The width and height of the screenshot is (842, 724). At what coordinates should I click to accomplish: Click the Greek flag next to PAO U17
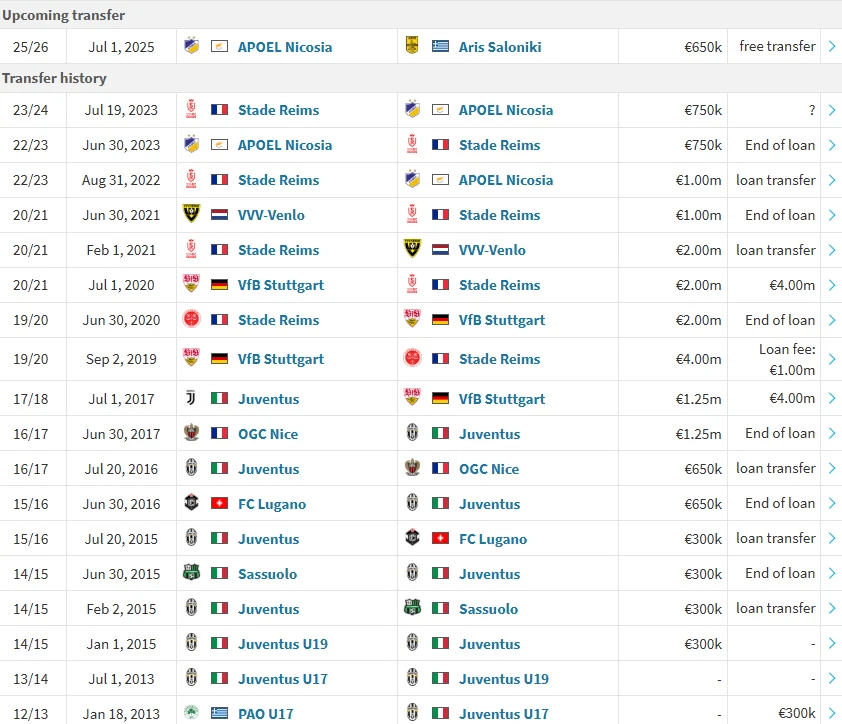point(219,713)
